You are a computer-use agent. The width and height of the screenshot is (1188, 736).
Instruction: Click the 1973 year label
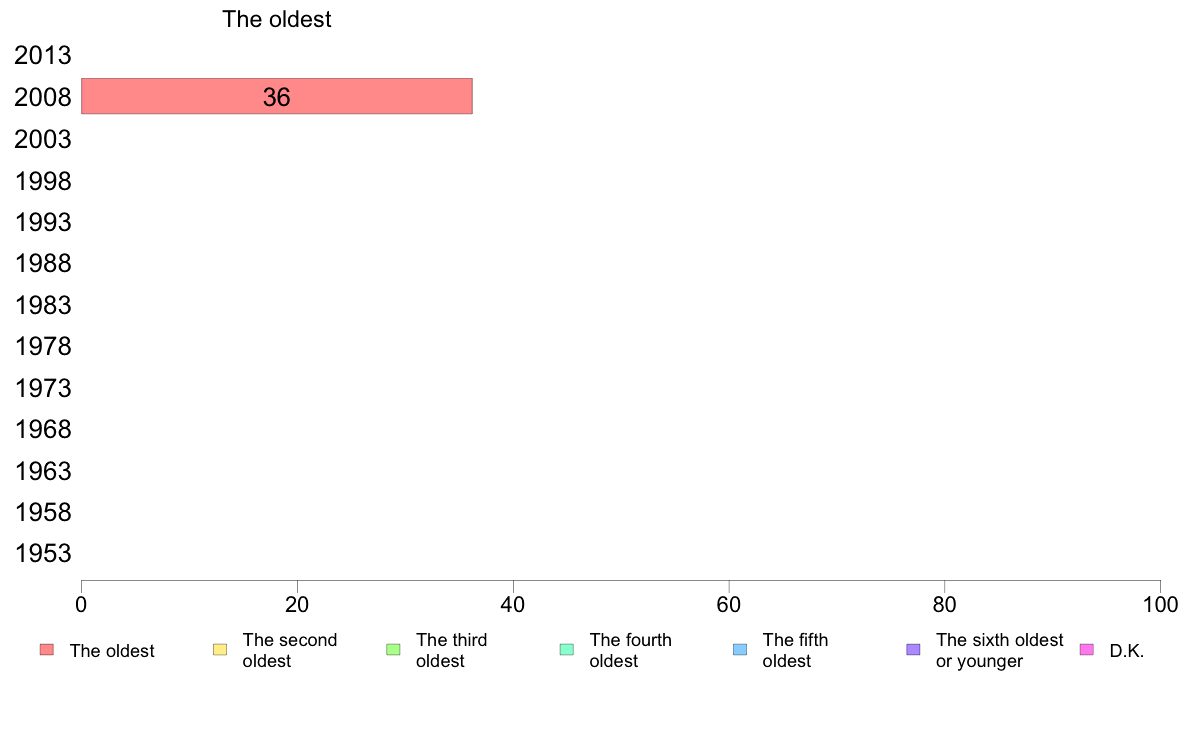43,388
